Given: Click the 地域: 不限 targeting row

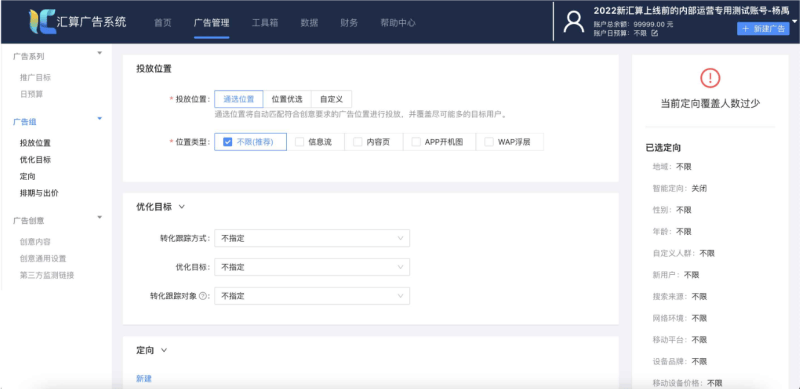Looking at the screenshot, I should (x=672, y=166).
